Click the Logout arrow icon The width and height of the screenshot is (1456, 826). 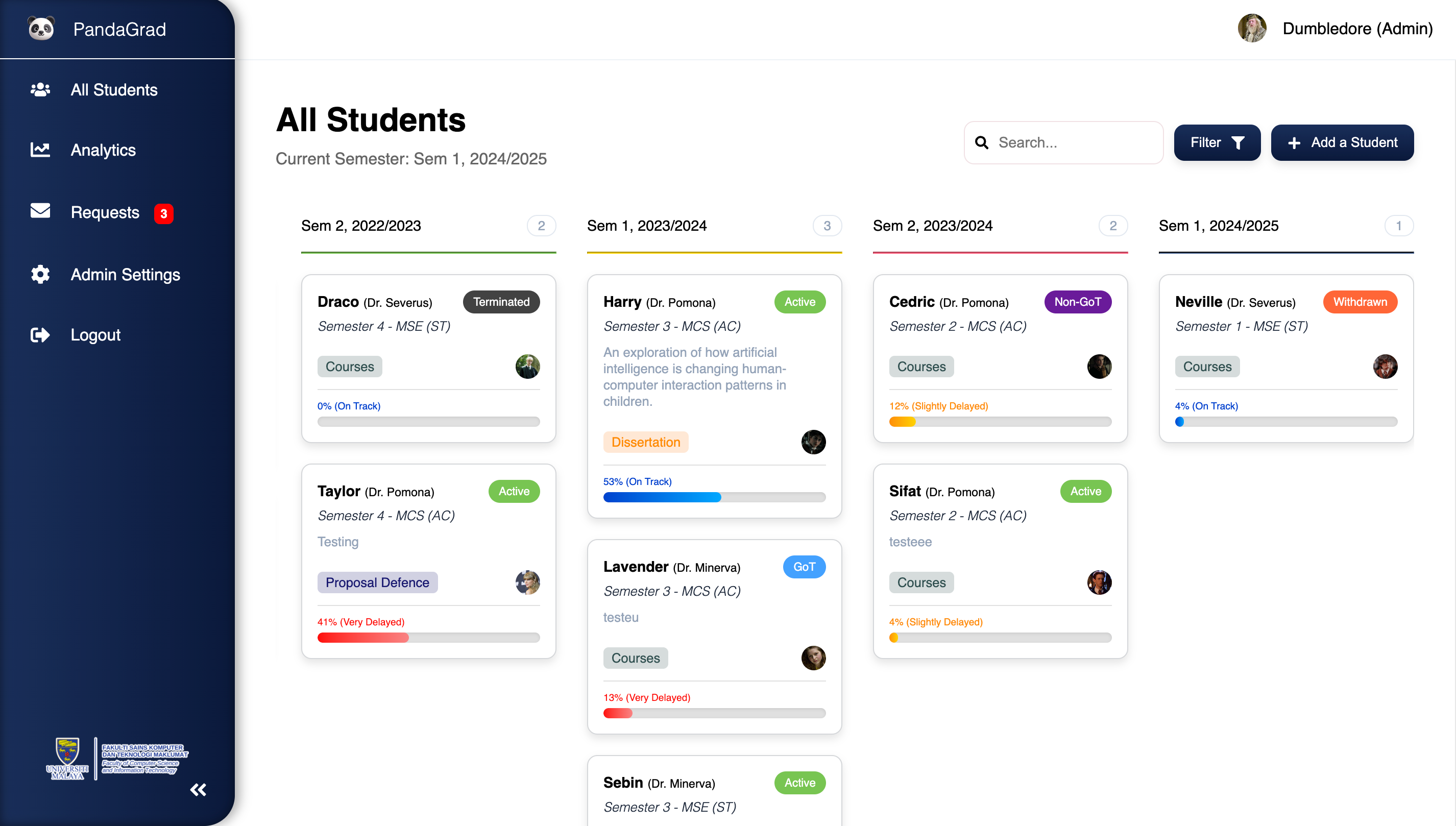[40, 335]
